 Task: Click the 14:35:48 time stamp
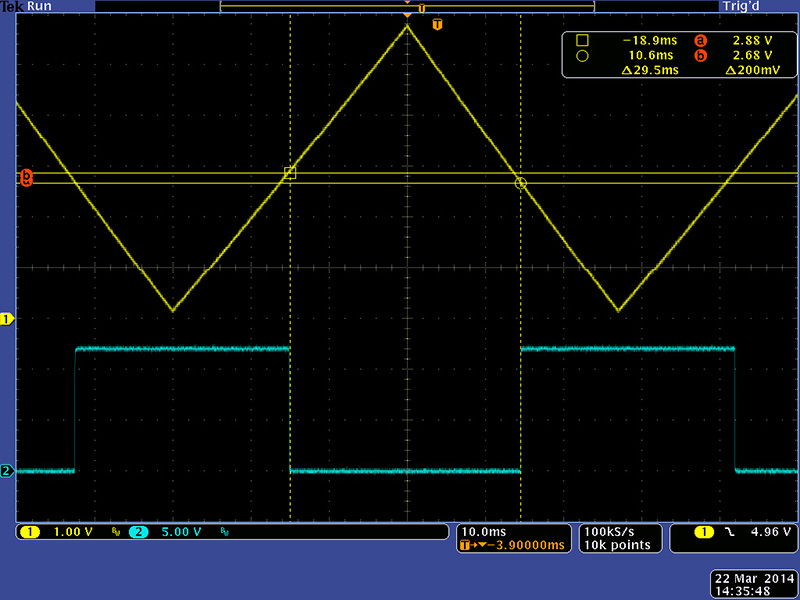(x=742, y=591)
